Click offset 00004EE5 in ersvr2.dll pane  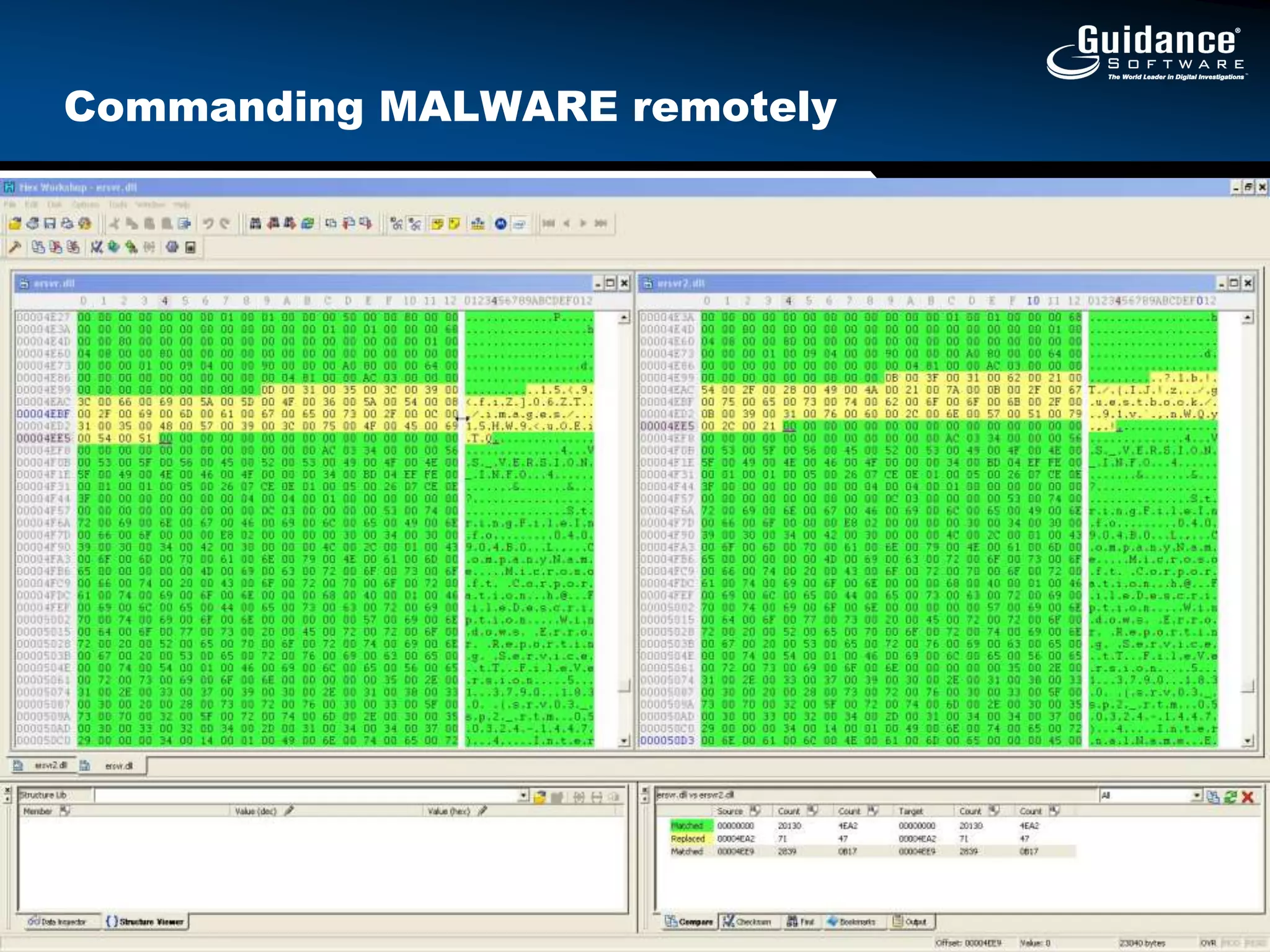tap(668, 426)
